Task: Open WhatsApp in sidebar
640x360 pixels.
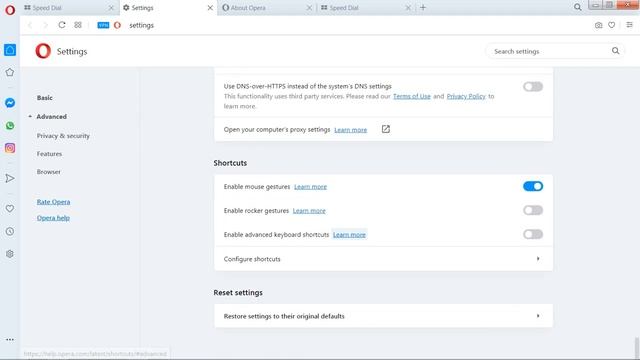Action: coord(10,125)
